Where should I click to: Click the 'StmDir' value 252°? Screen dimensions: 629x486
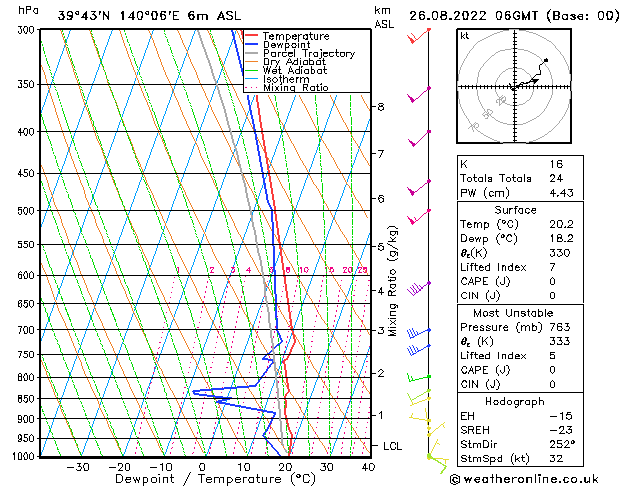click(562, 444)
